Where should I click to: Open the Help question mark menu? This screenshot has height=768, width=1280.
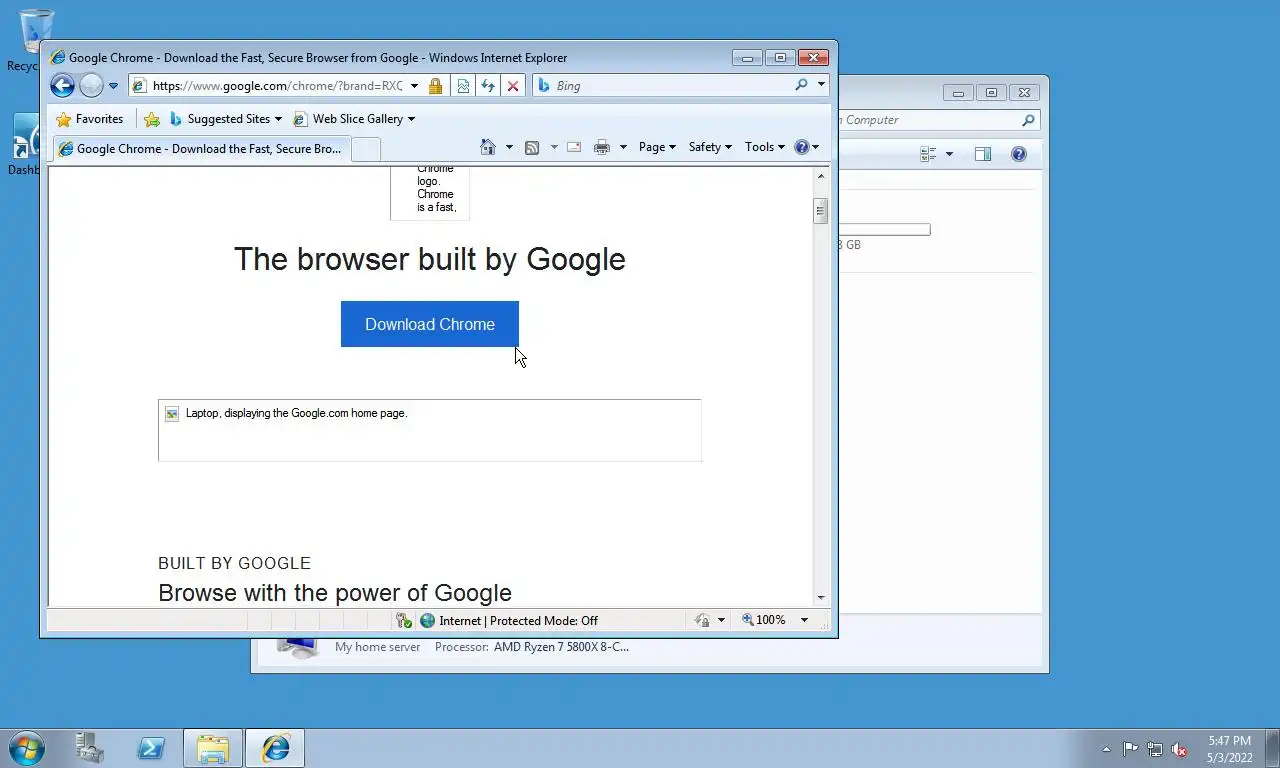[x=806, y=147]
